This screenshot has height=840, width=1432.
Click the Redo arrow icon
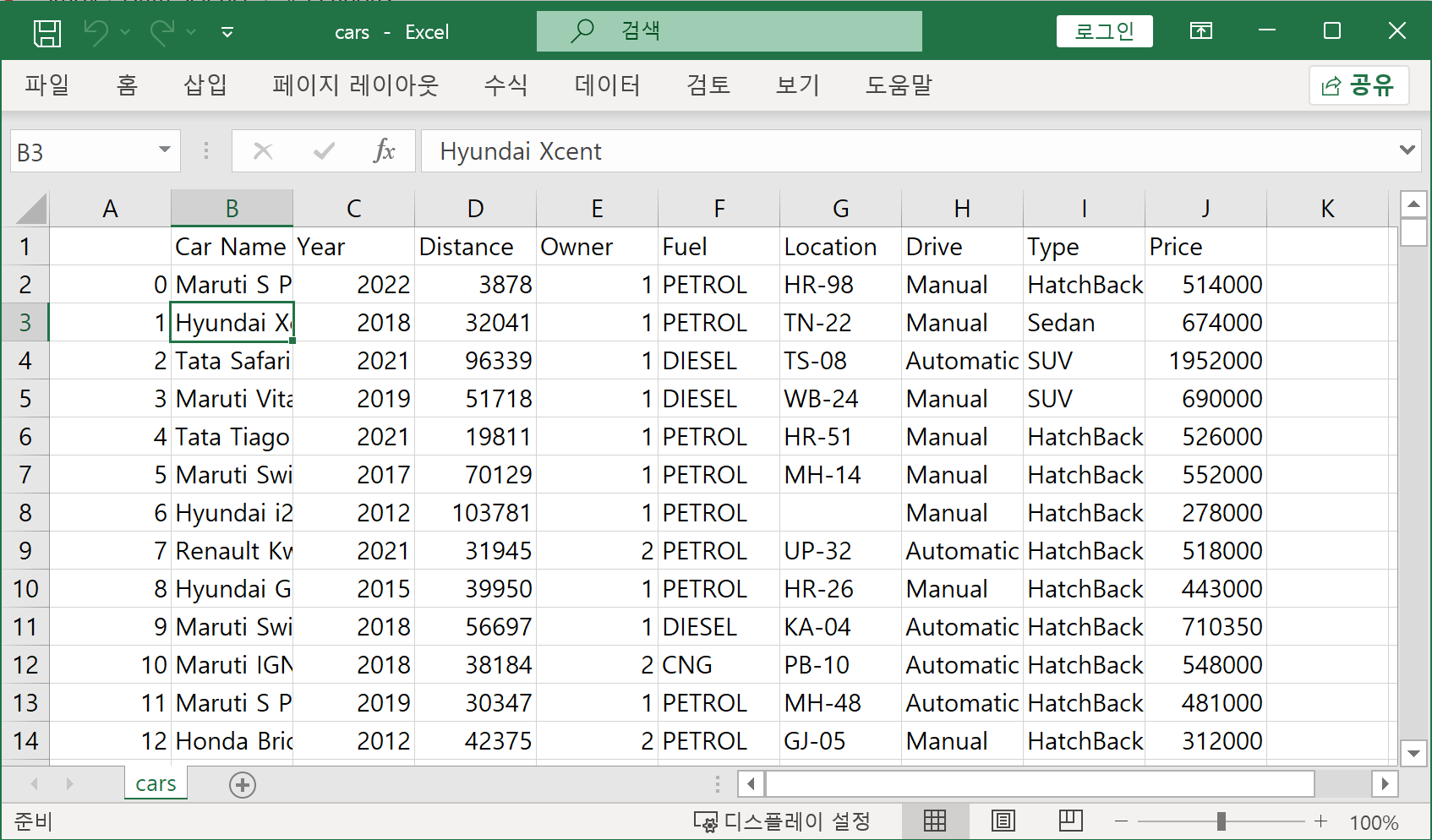click(x=161, y=32)
